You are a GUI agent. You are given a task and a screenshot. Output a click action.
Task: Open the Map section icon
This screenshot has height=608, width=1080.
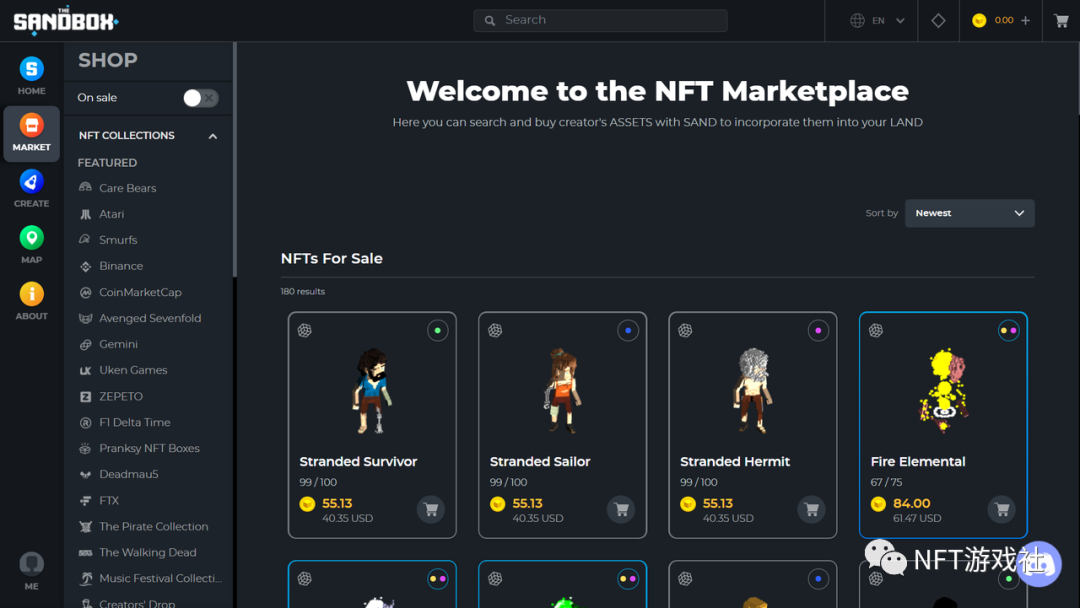coord(32,238)
